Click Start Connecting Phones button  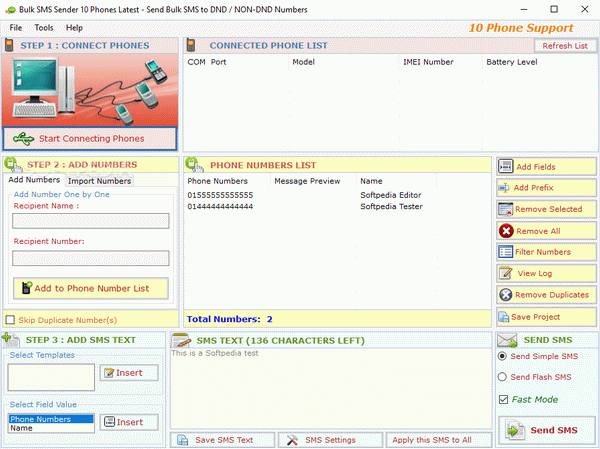pyautogui.click(x=90, y=139)
